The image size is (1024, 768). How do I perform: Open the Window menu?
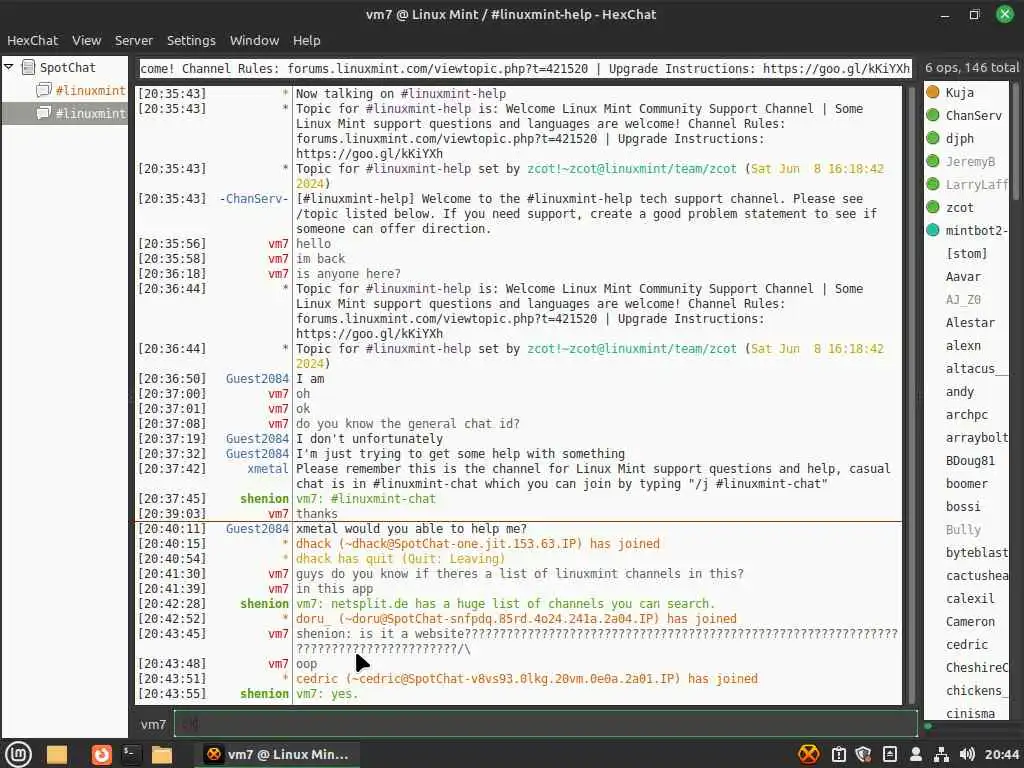tap(254, 40)
